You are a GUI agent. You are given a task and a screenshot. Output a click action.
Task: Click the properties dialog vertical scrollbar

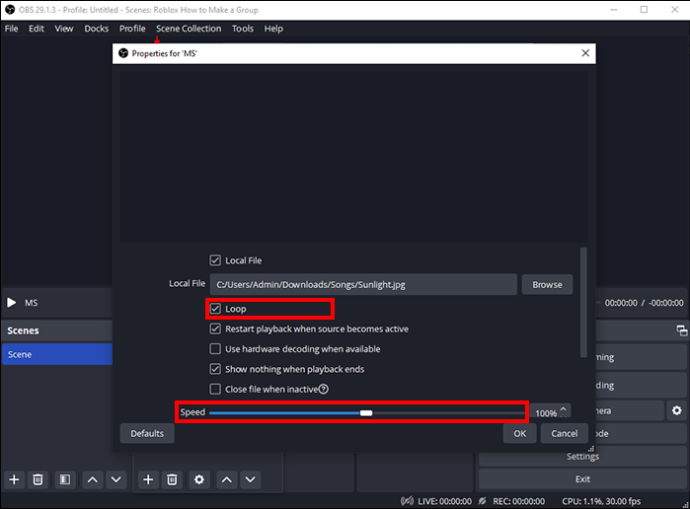click(x=584, y=303)
